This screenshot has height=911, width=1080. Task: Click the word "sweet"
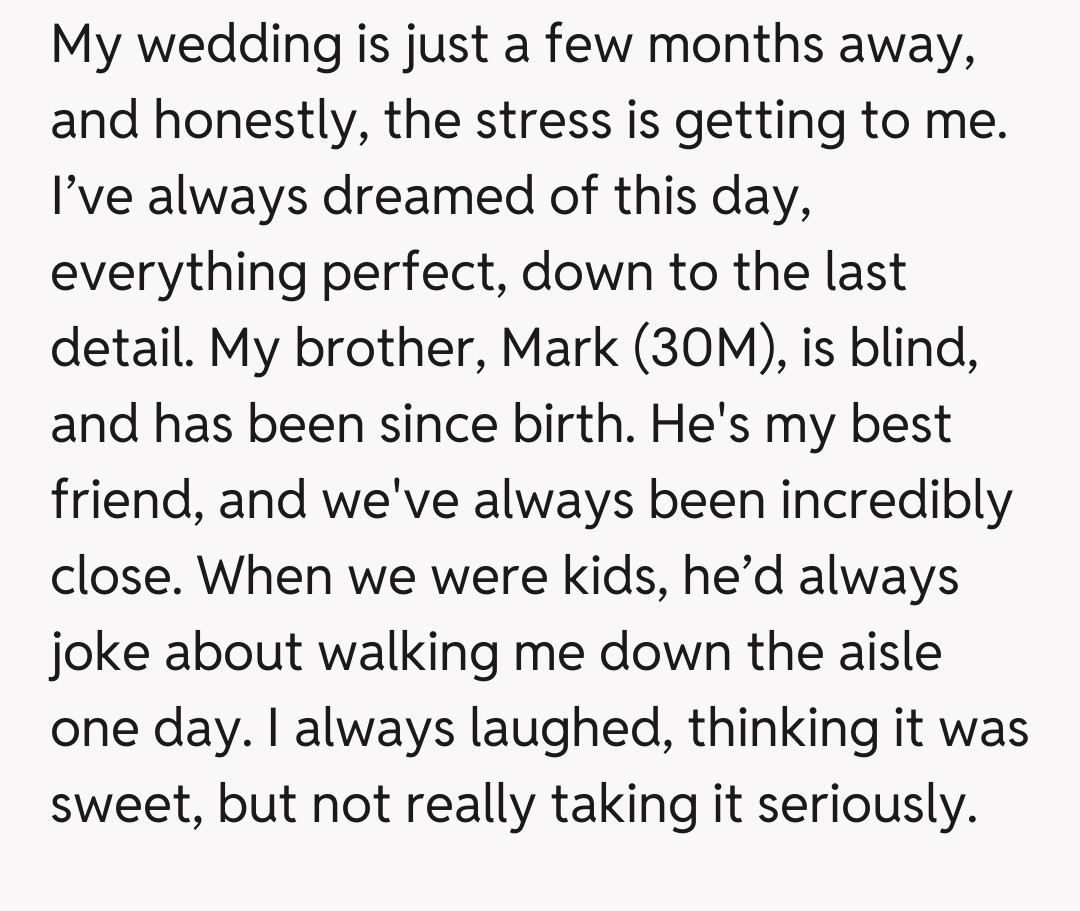(121, 803)
